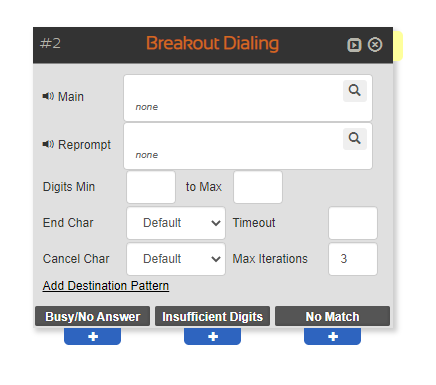Image resolution: width=436 pixels, height=385 pixels.
Task: Search for a Main prompt audio file
Action: click(x=355, y=91)
